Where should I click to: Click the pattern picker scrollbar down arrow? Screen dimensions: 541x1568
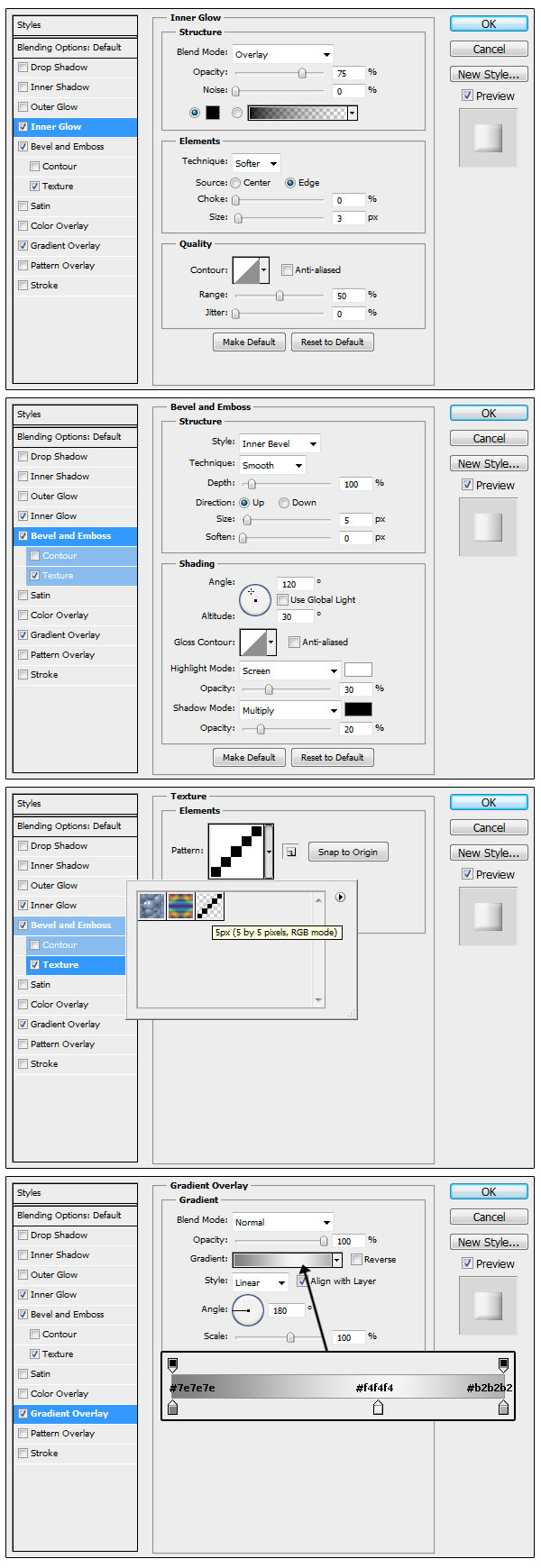coord(318,1000)
